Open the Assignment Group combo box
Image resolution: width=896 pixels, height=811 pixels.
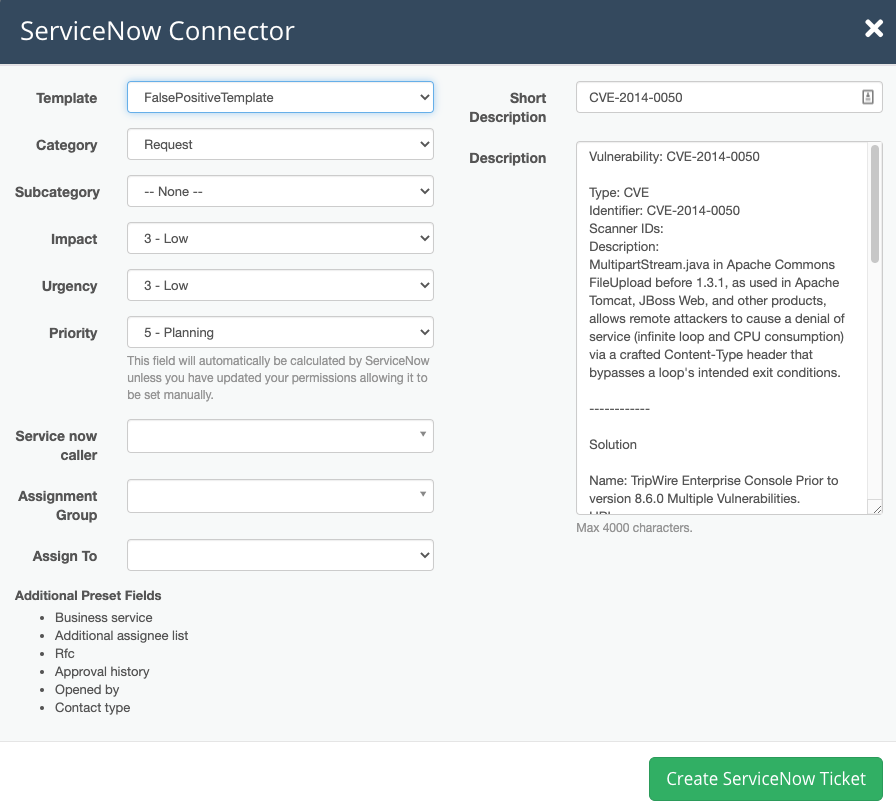(280, 496)
